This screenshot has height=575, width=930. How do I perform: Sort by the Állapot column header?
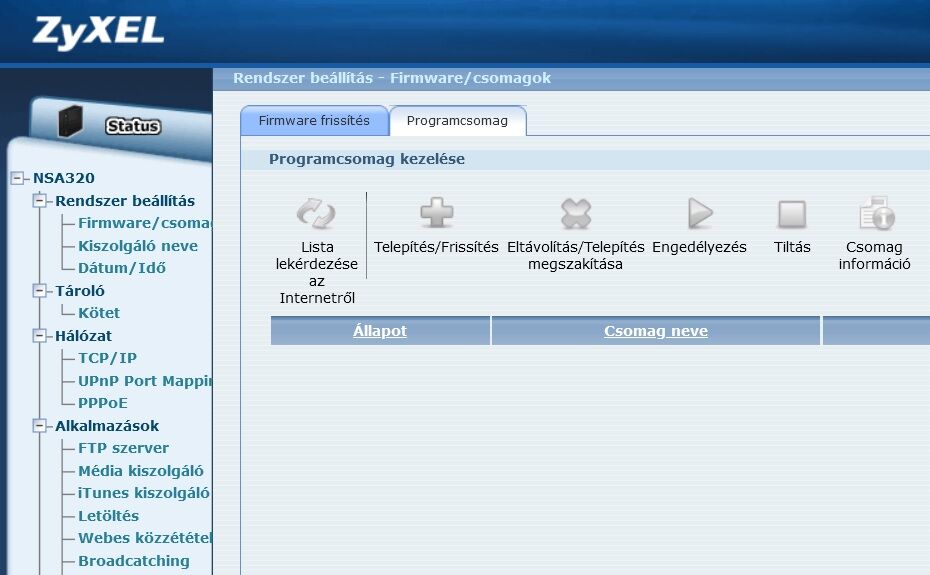point(380,331)
